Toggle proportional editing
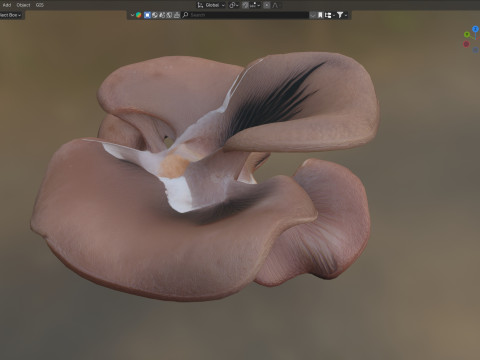Image resolution: width=480 pixels, height=360 pixels. (266, 5)
